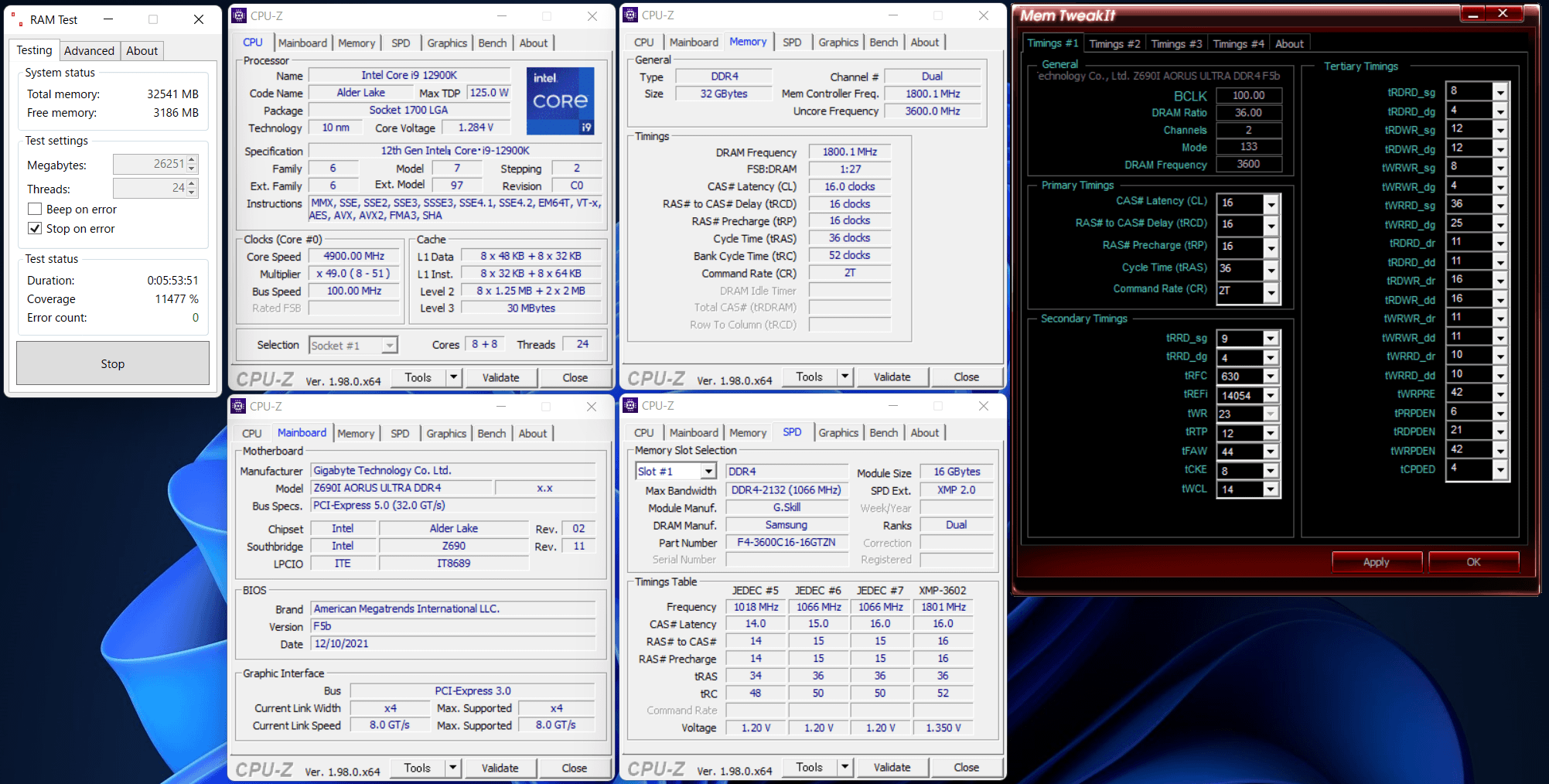Click Tools button in CPU-Z Mainboard window
This screenshot has height=784, width=1549.
pos(418,768)
